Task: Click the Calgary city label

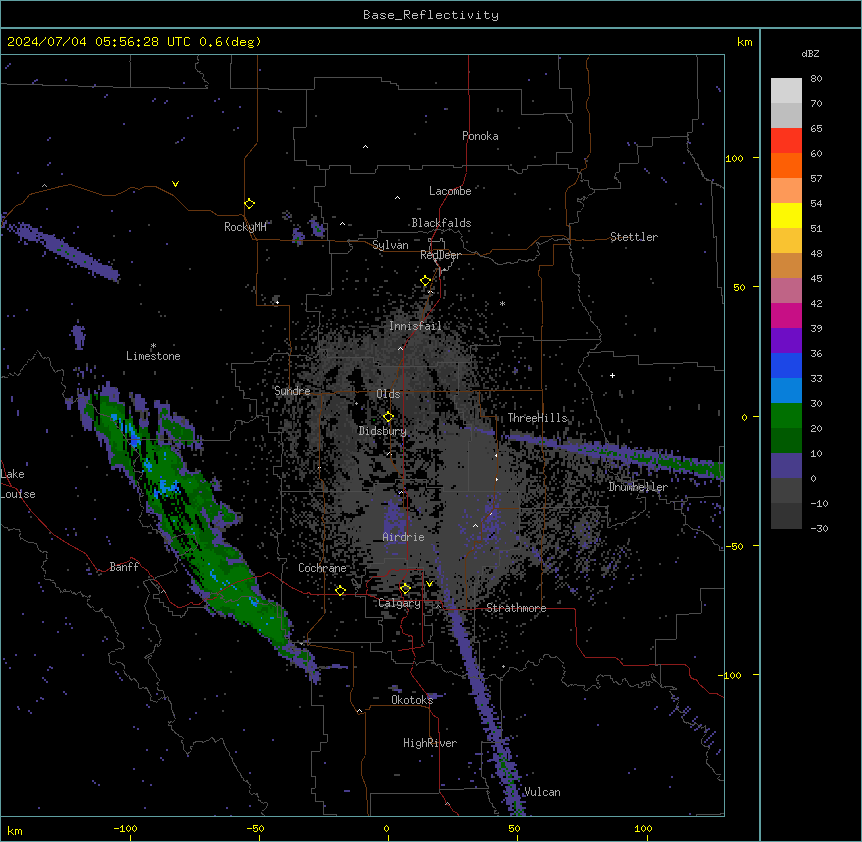Action: click(x=400, y=603)
